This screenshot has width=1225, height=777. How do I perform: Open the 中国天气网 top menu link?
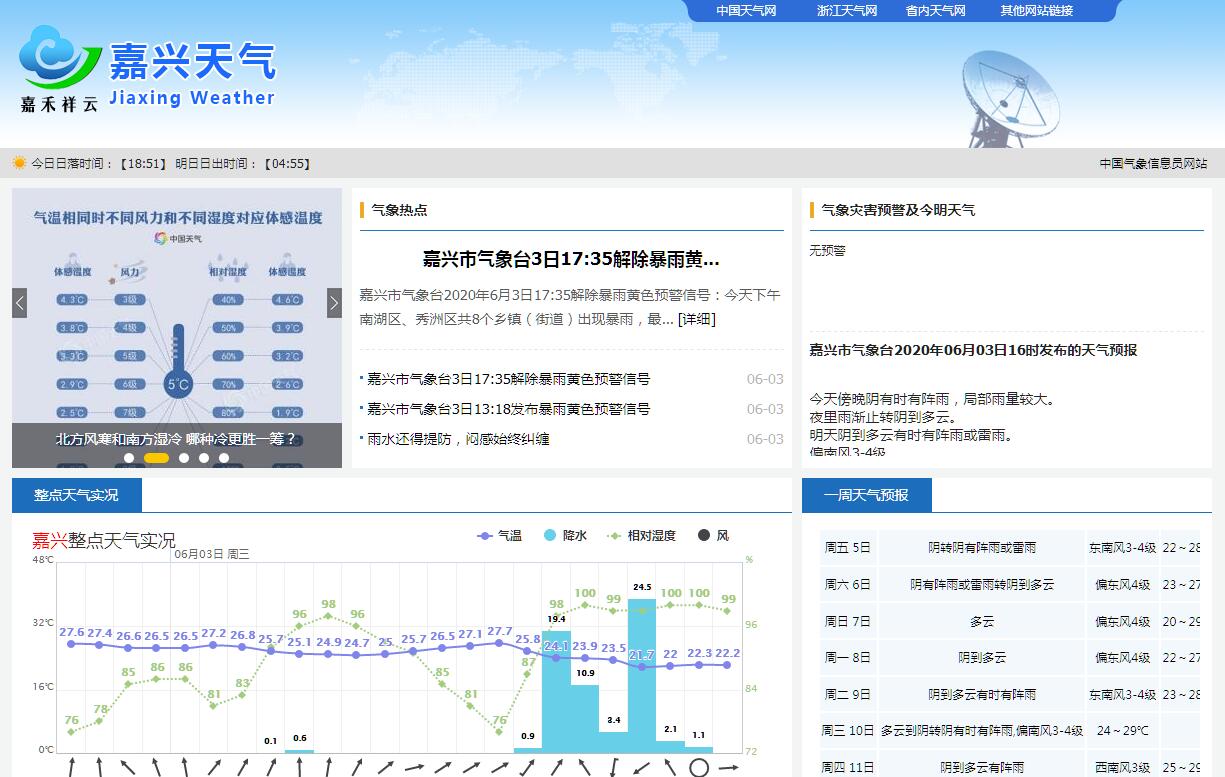(x=746, y=11)
